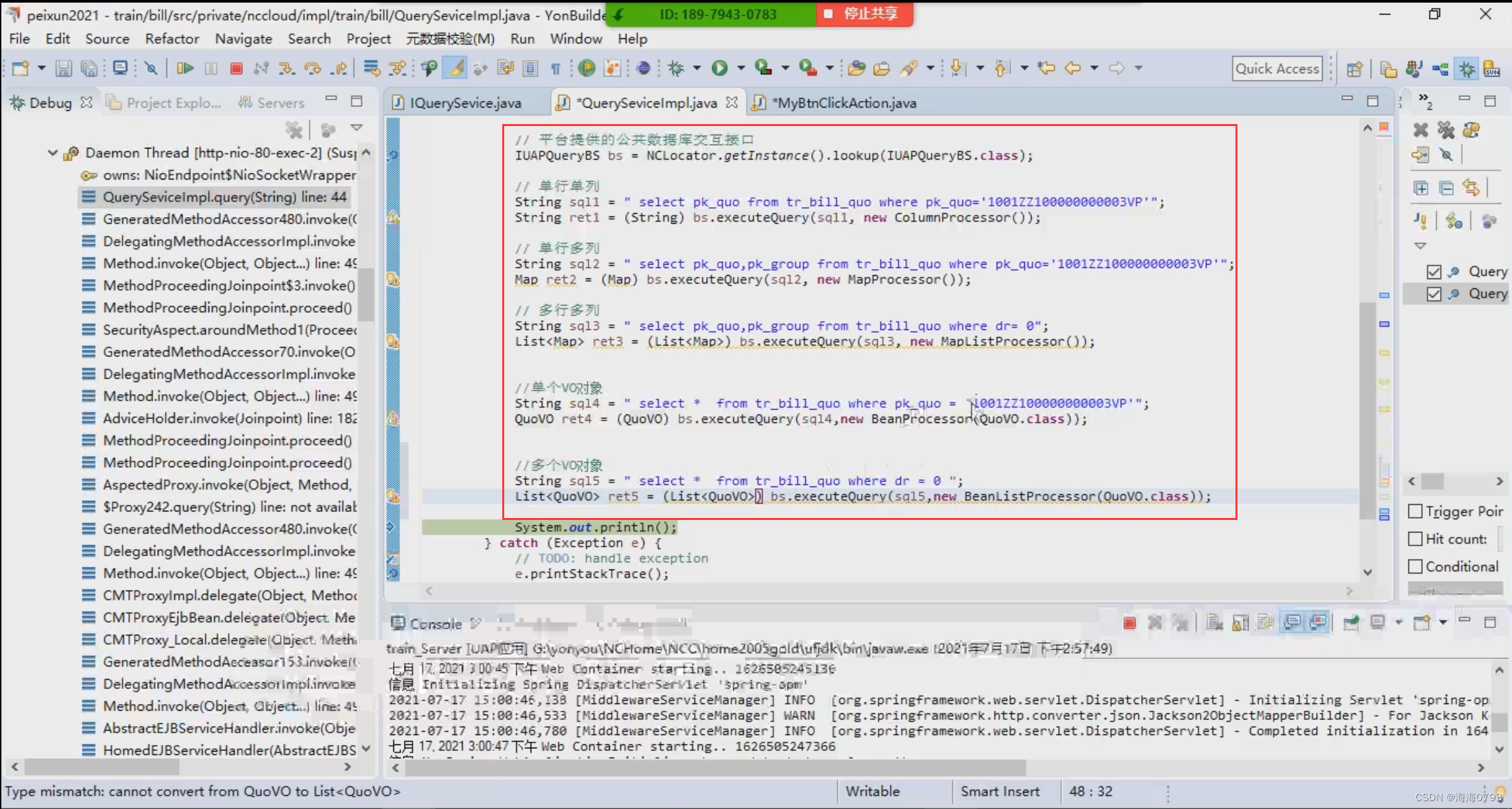This screenshot has height=809, width=1512.
Task: Click the Save icon in toolbar
Action: [x=63, y=68]
